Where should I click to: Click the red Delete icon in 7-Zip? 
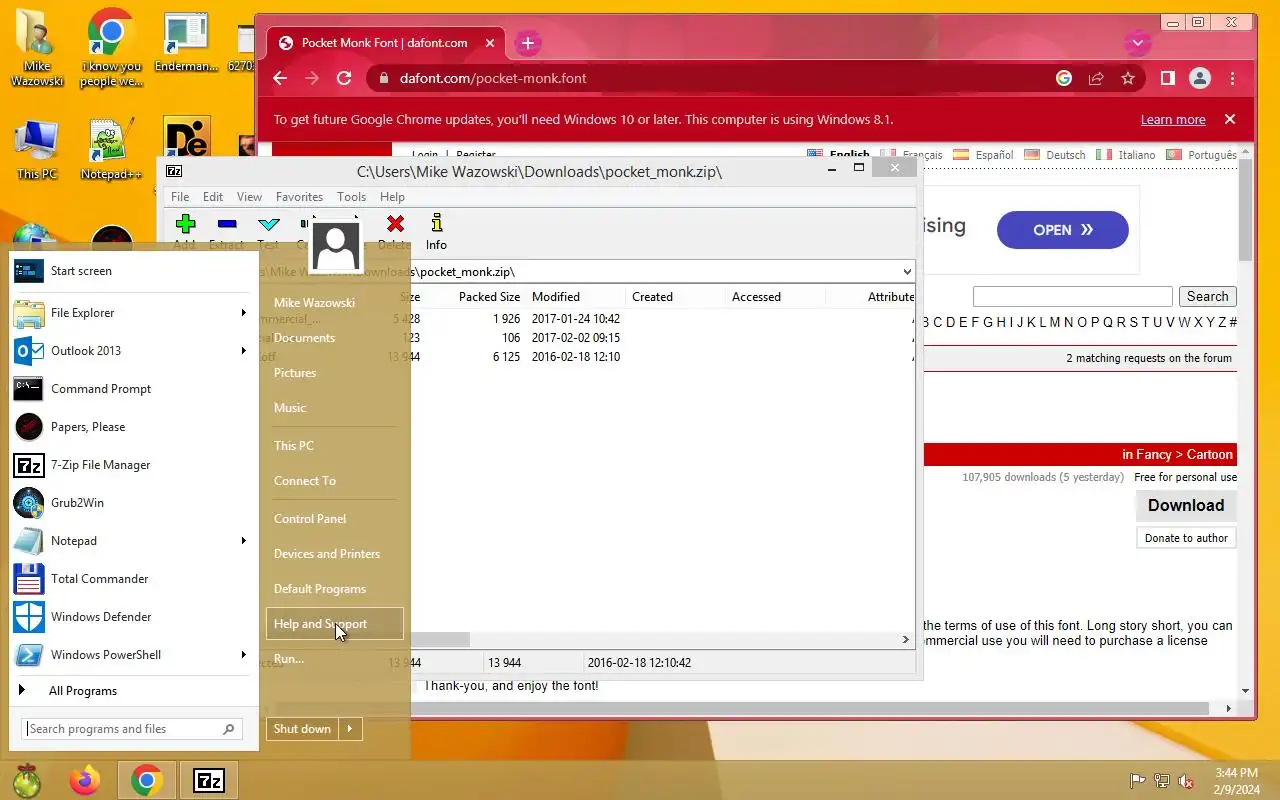(395, 224)
